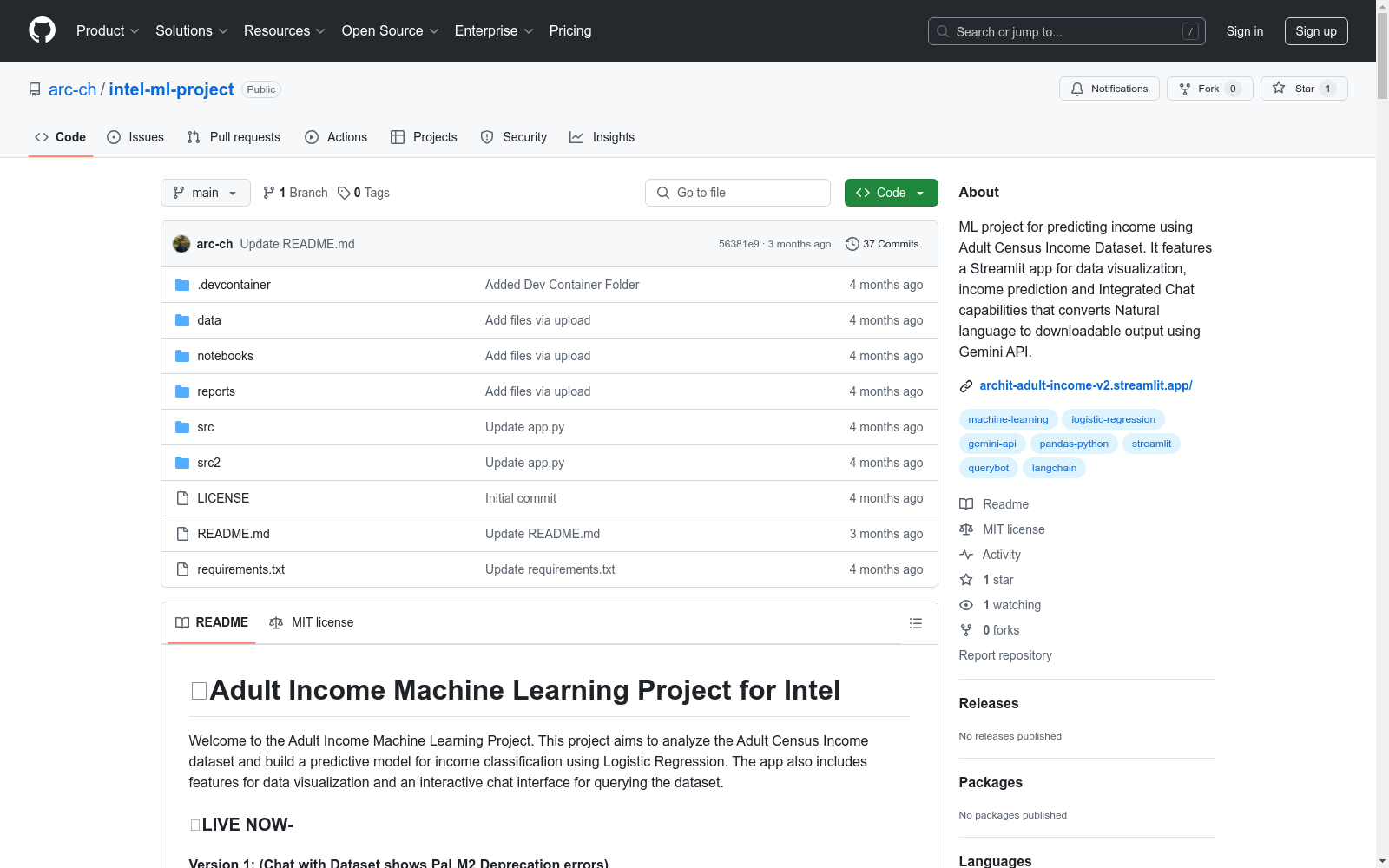
Task: Click the Sign in link
Action: (x=1245, y=31)
